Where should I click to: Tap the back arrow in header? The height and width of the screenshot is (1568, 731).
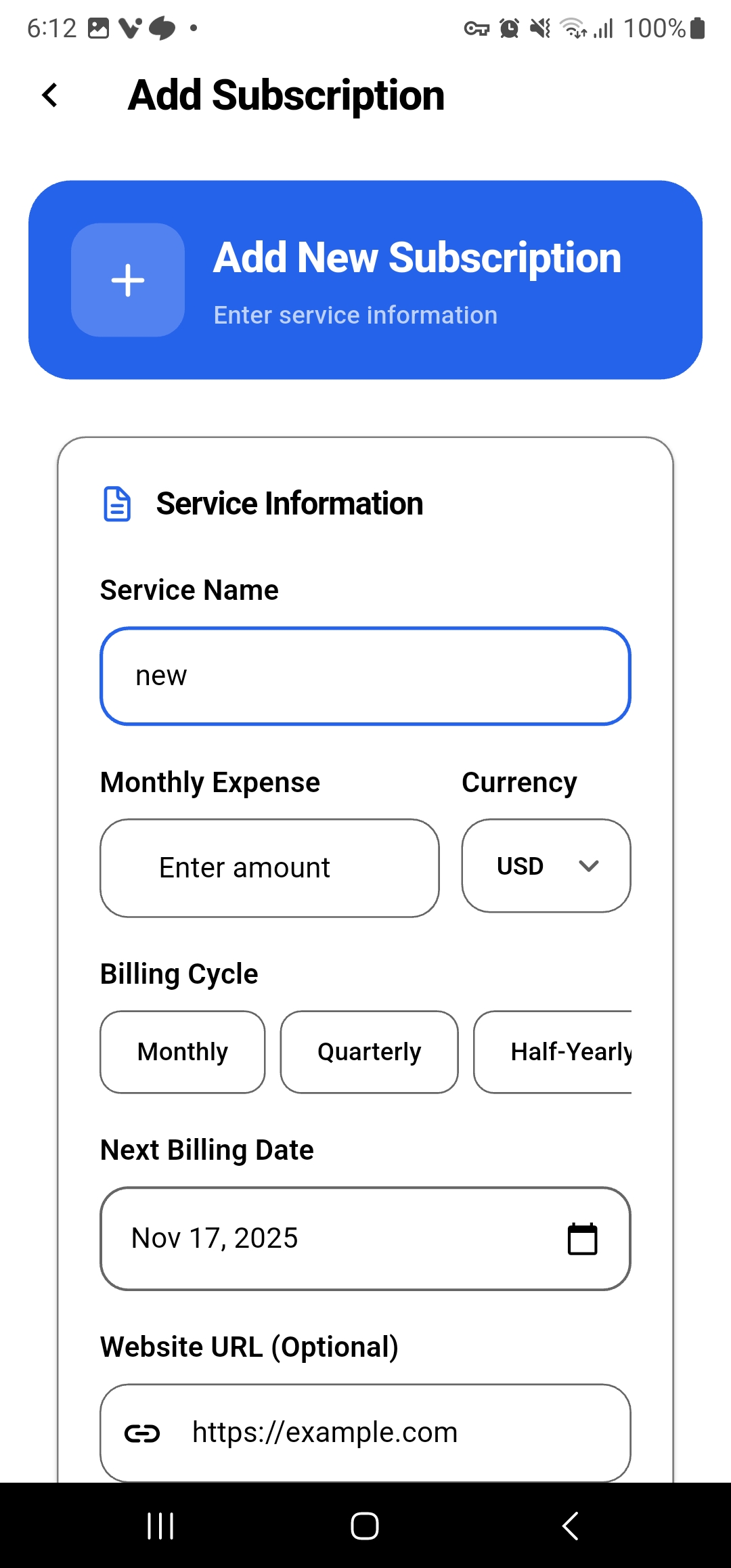(x=50, y=95)
